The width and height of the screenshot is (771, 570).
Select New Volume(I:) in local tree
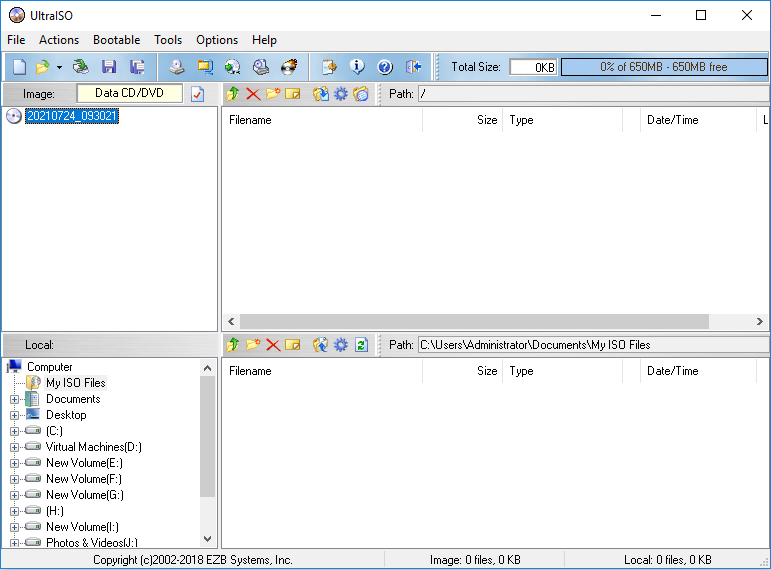click(x=82, y=527)
